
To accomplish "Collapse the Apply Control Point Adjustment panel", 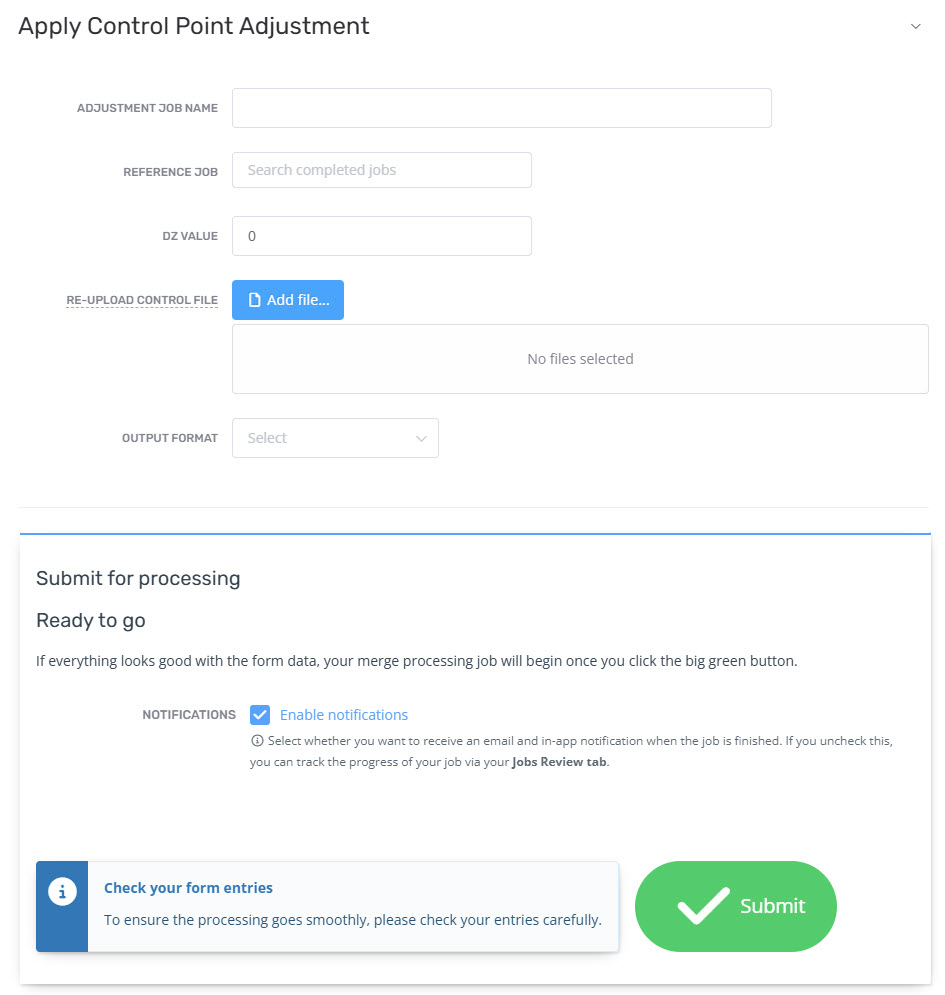I will click(x=916, y=26).
